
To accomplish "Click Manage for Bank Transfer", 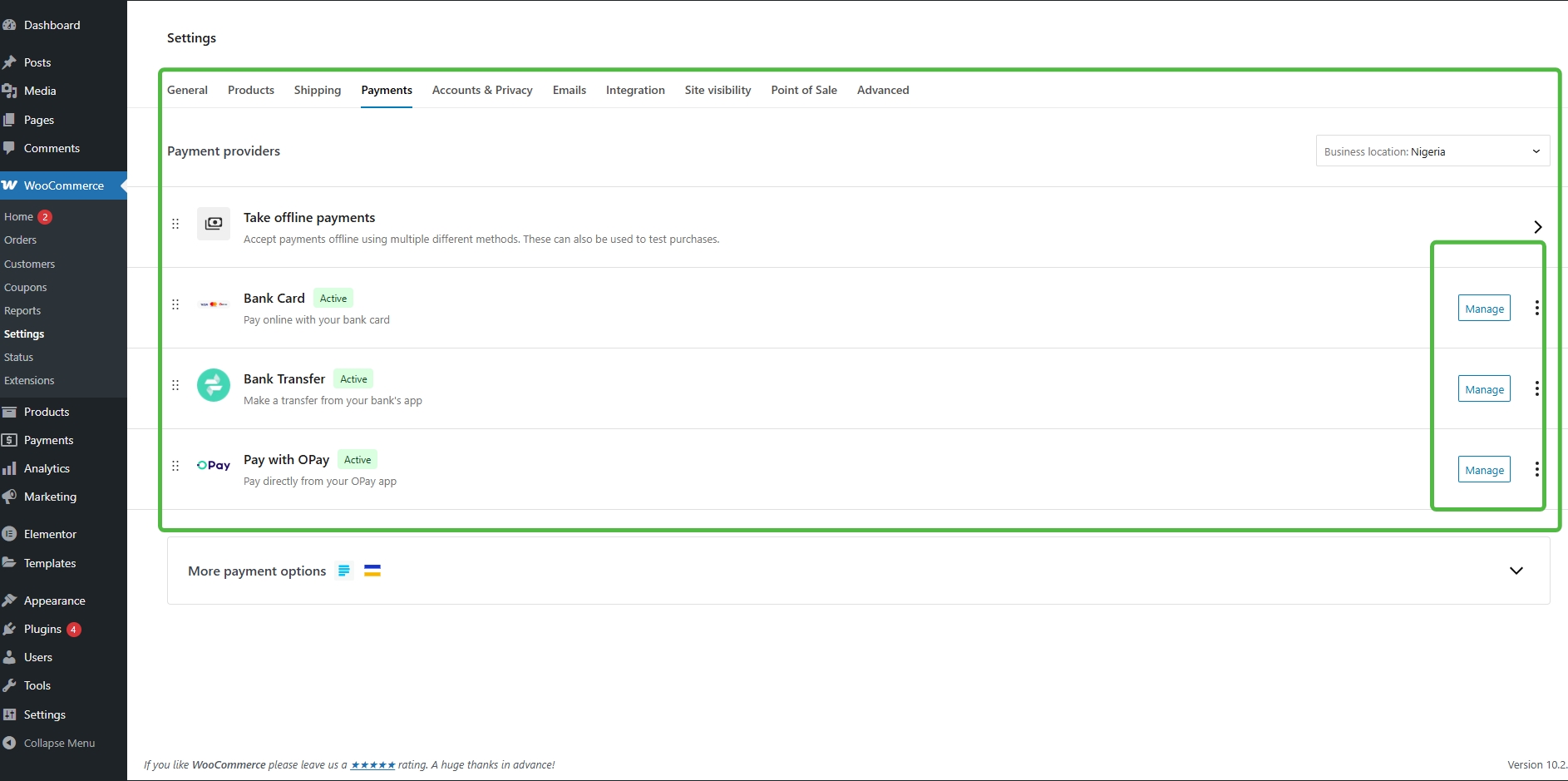I will 1484,388.
